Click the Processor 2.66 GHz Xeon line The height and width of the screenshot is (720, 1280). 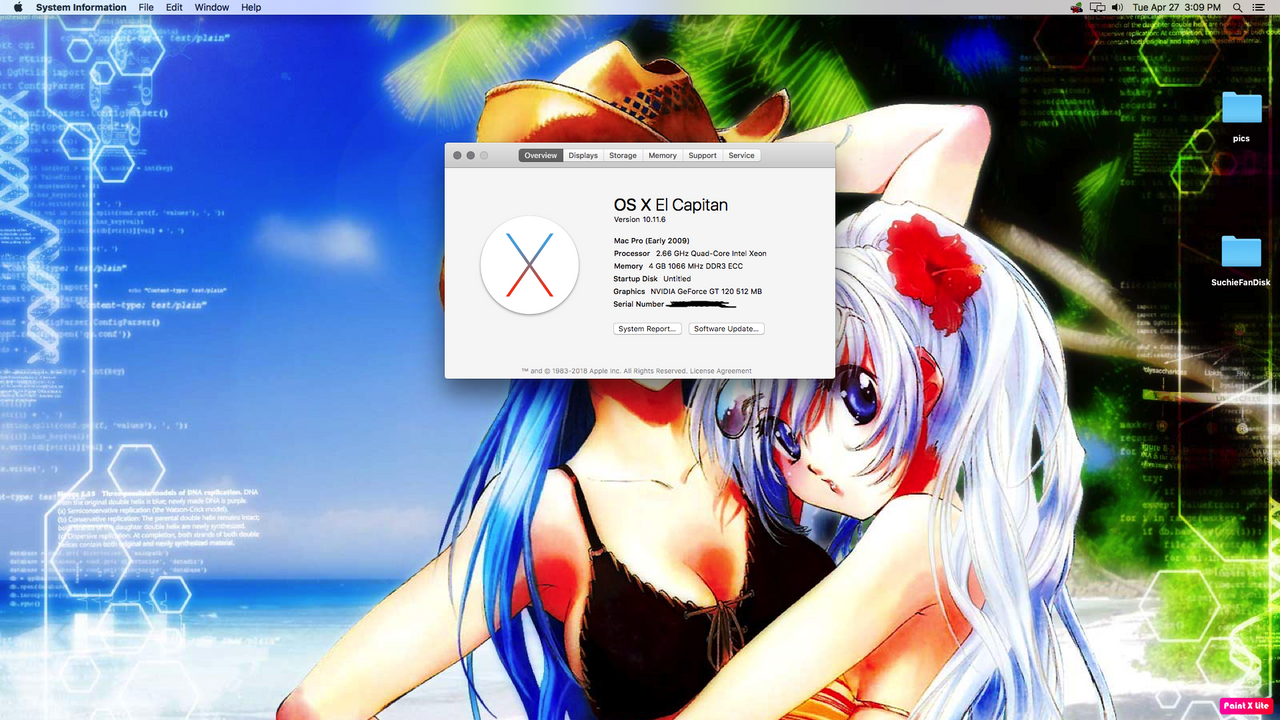pos(690,254)
